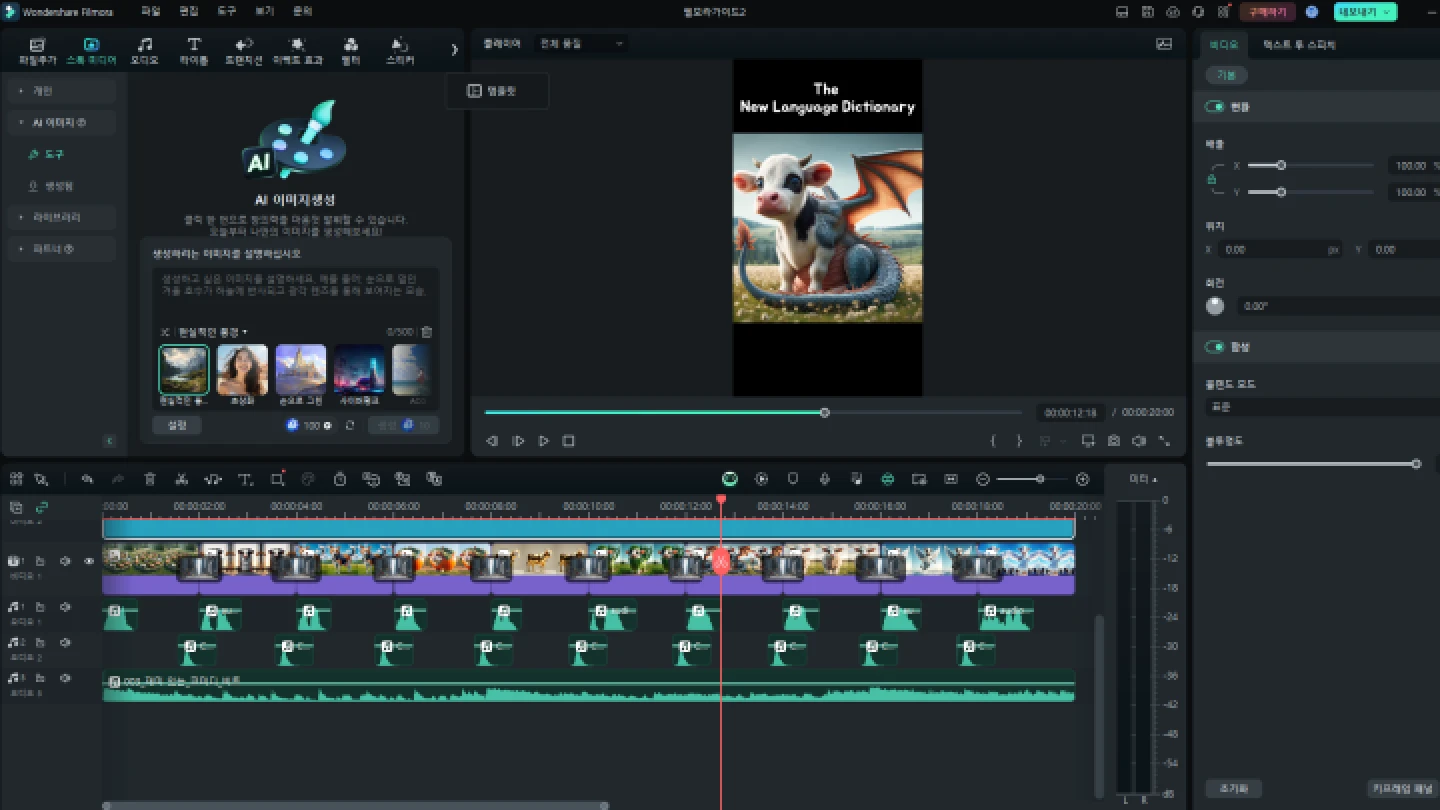1440x810 pixels.
Task: Click the snapshot camera icon under preview
Action: pos(1114,441)
